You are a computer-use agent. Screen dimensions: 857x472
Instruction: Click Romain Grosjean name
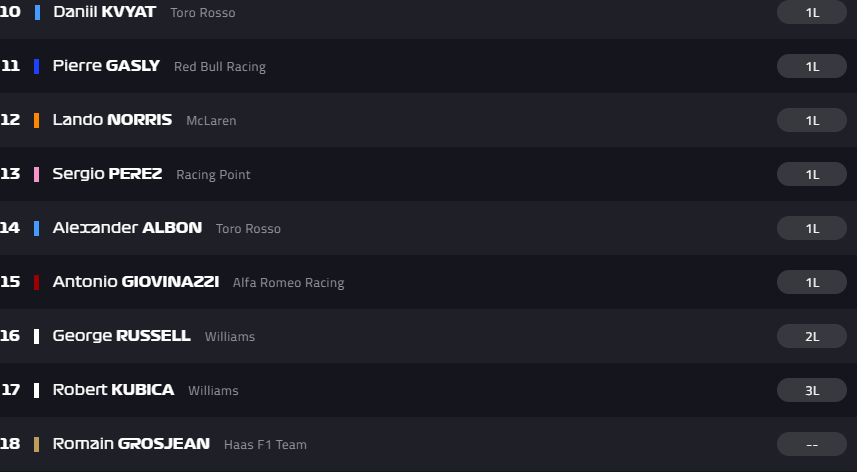click(131, 444)
